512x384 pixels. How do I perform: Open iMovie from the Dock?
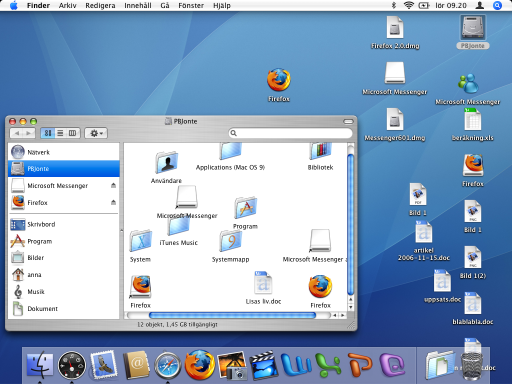[x=264, y=365]
